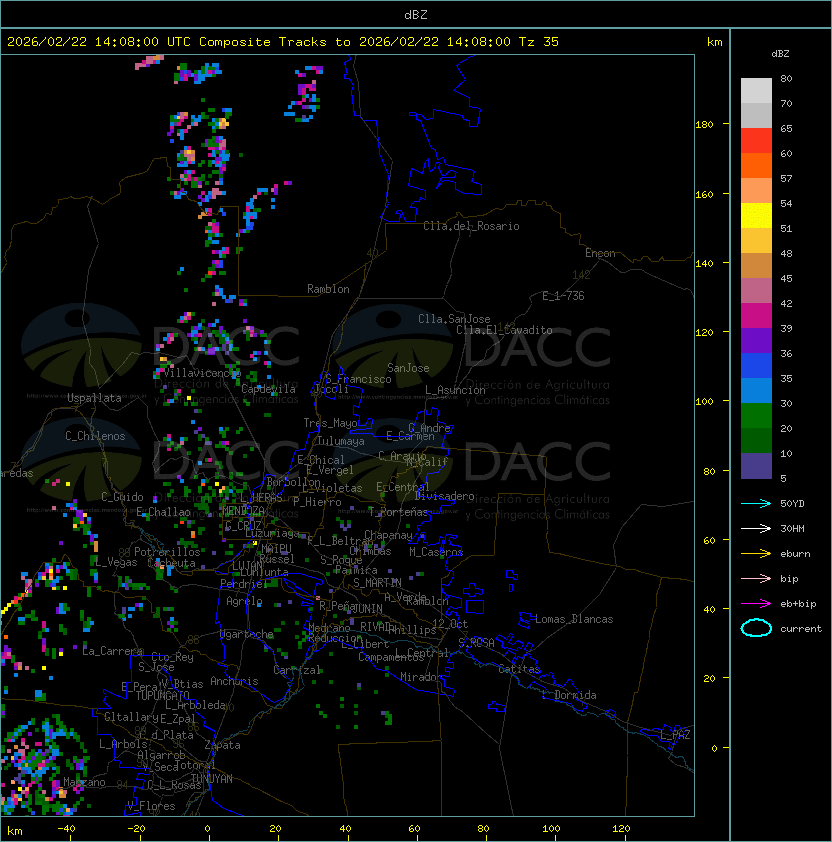Click the 'Lomas_Blancas' map label
This screenshot has height=842, width=832.
tap(574, 619)
